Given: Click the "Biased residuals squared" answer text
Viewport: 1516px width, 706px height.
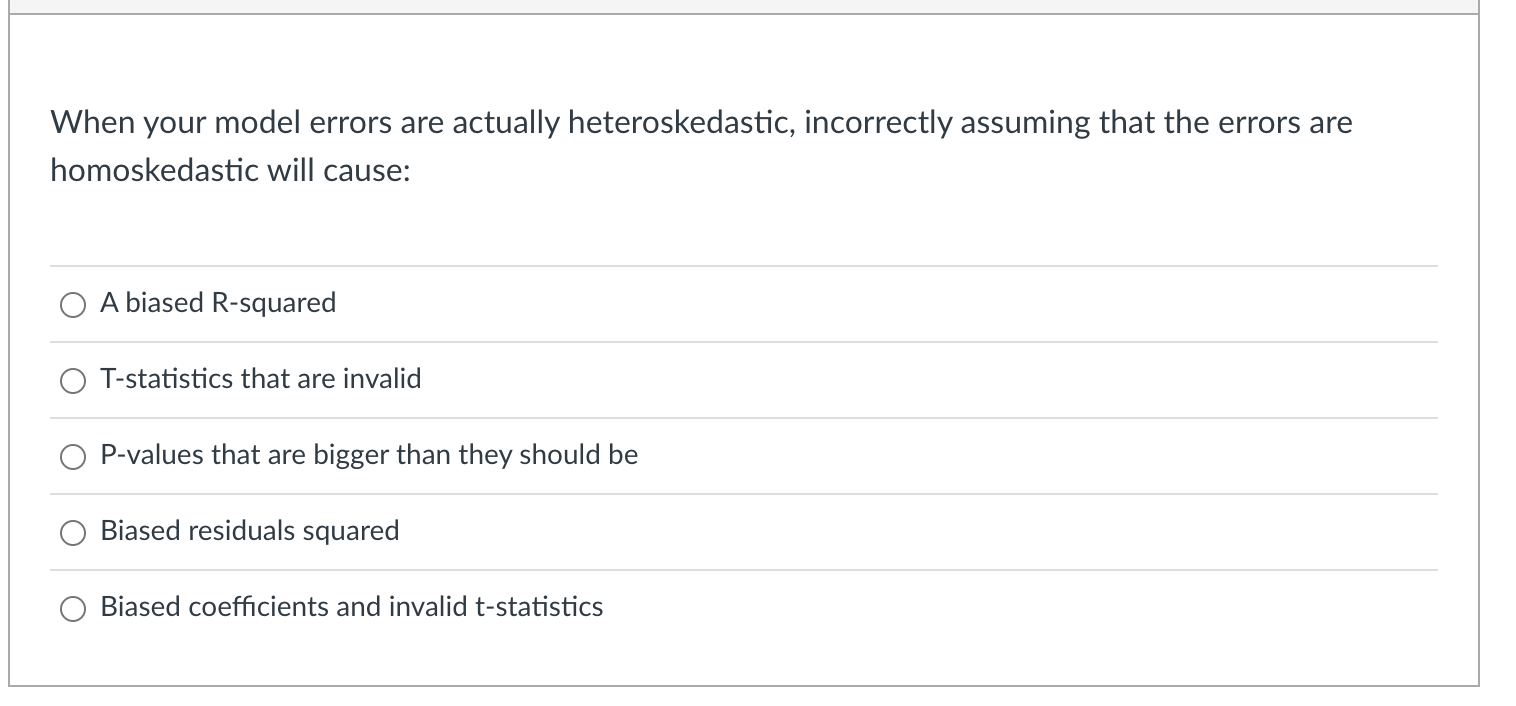Looking at the screenshot, I should [x=249, y=531].
